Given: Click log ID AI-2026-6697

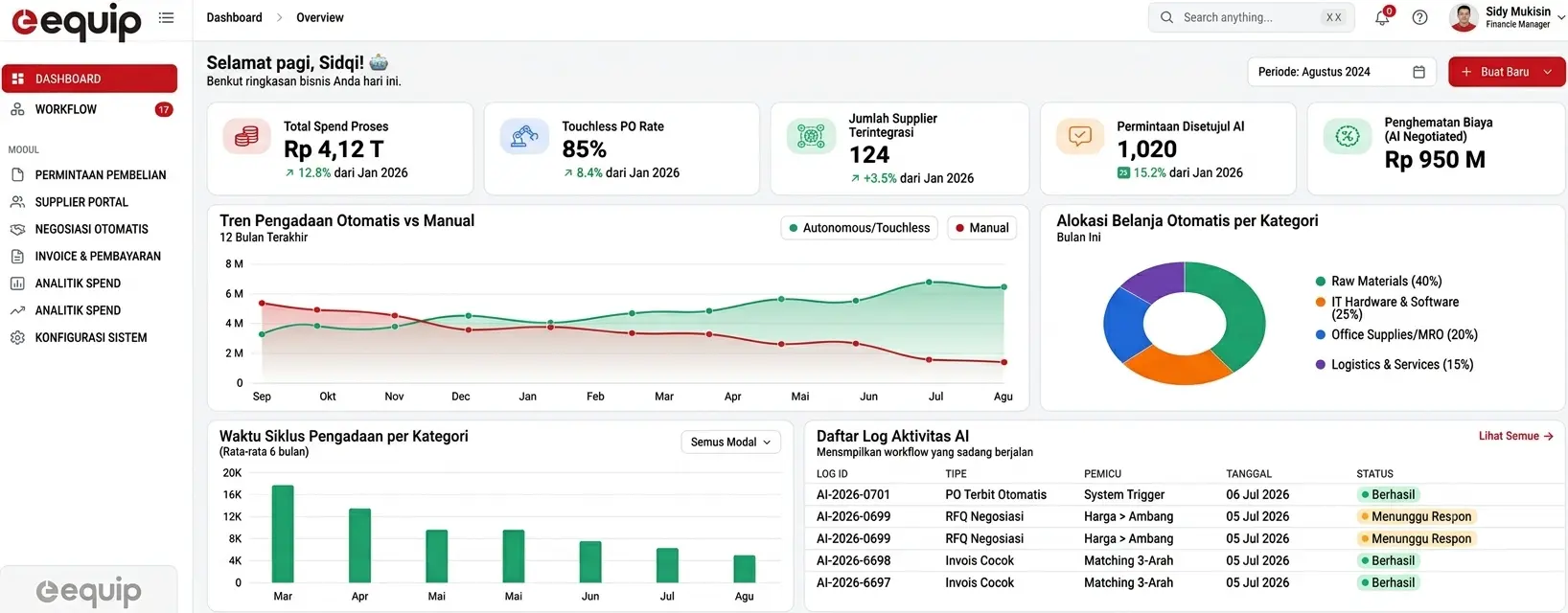Looking at the screenshot, I should point(853,583).
